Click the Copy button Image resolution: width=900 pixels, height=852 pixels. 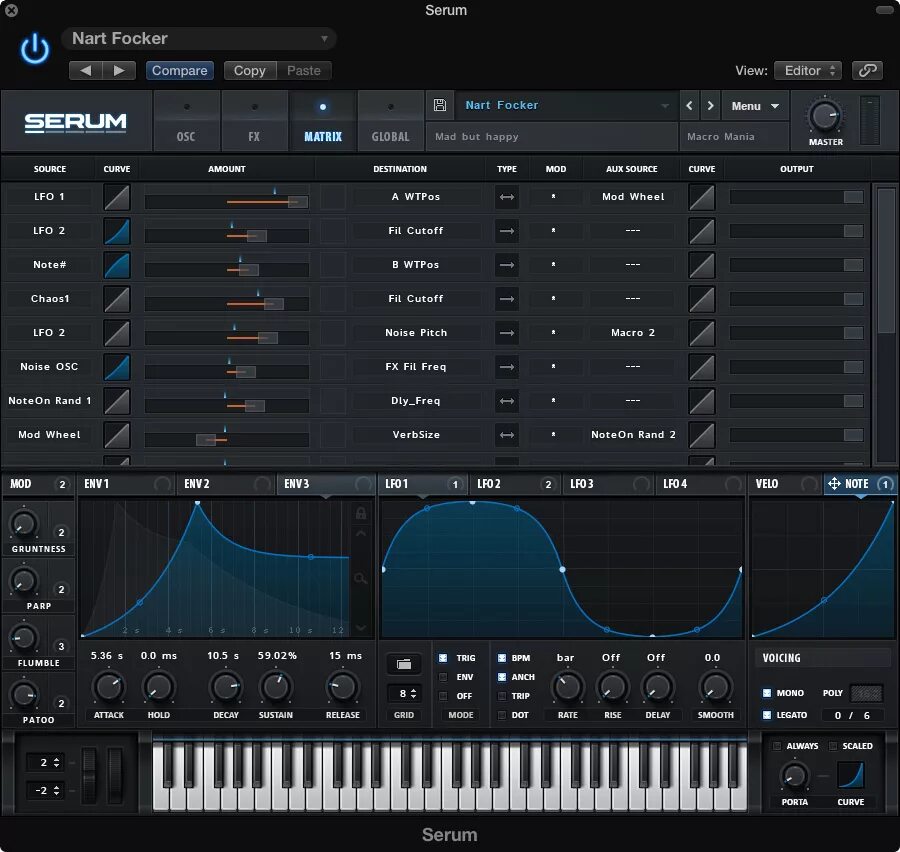coord(250,71)
